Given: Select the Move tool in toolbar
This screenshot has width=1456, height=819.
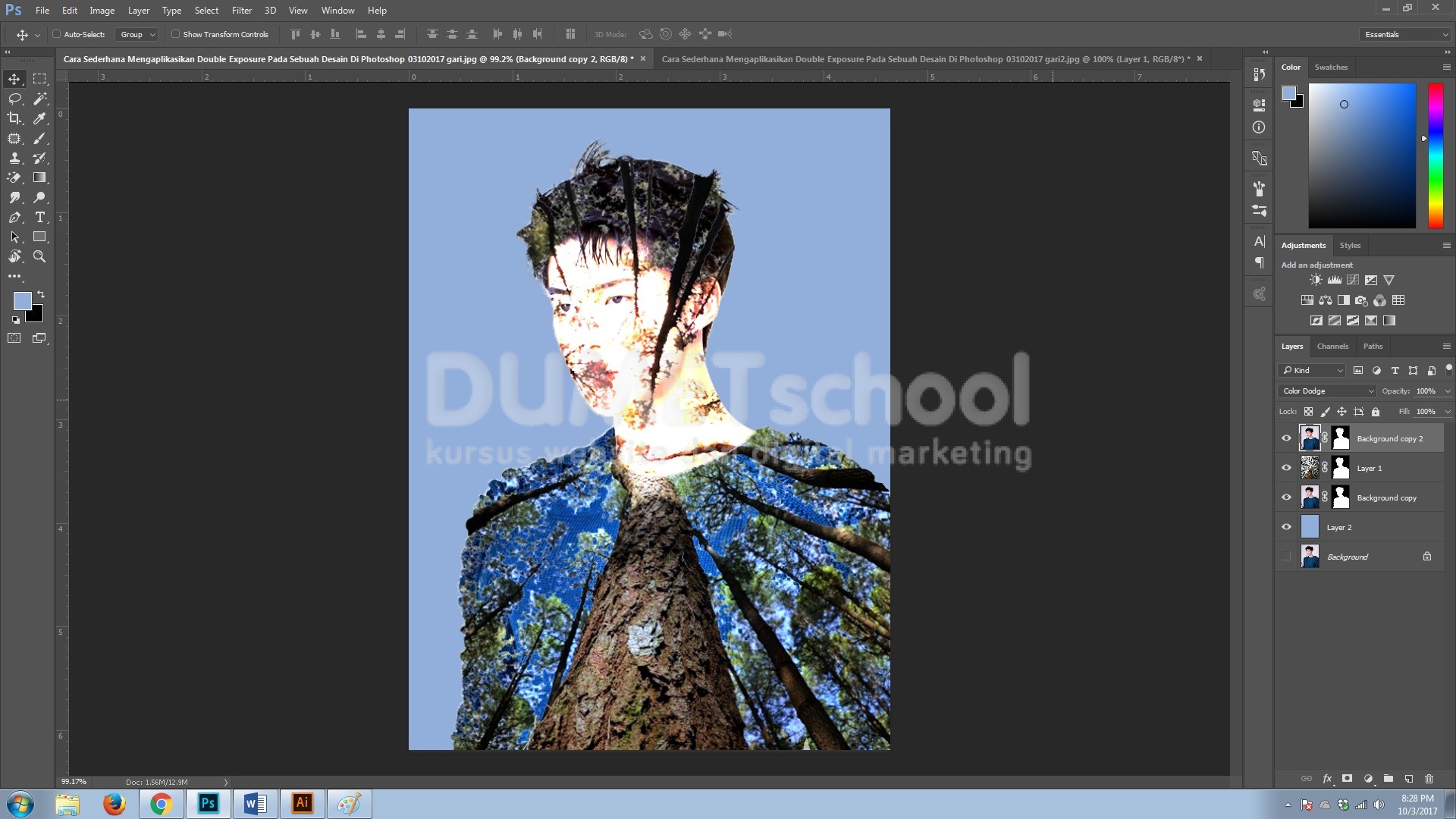Looking at the screenshot, I should pos(14,77).
